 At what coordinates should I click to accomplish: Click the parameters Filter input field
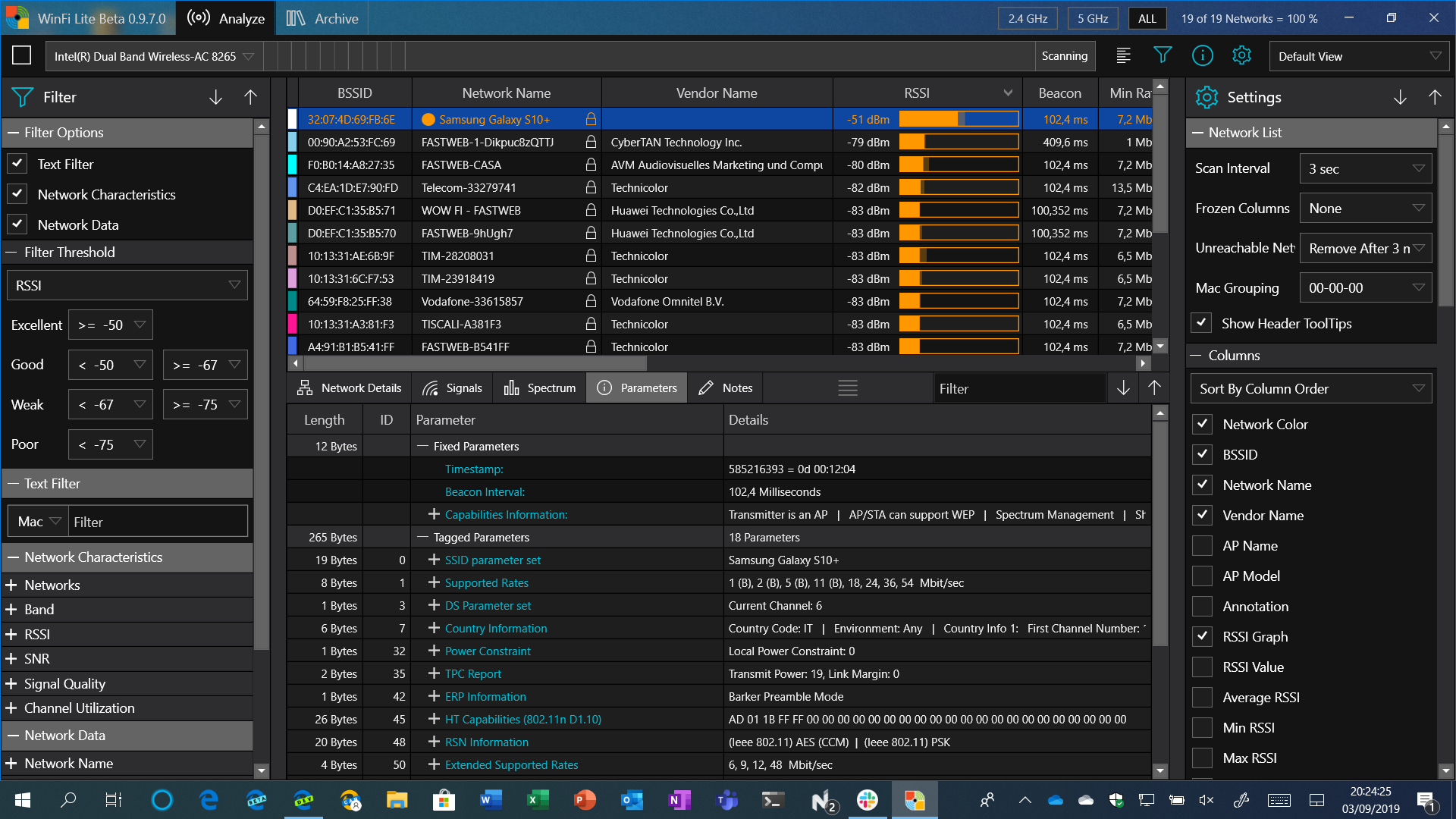coord(1019,388)
